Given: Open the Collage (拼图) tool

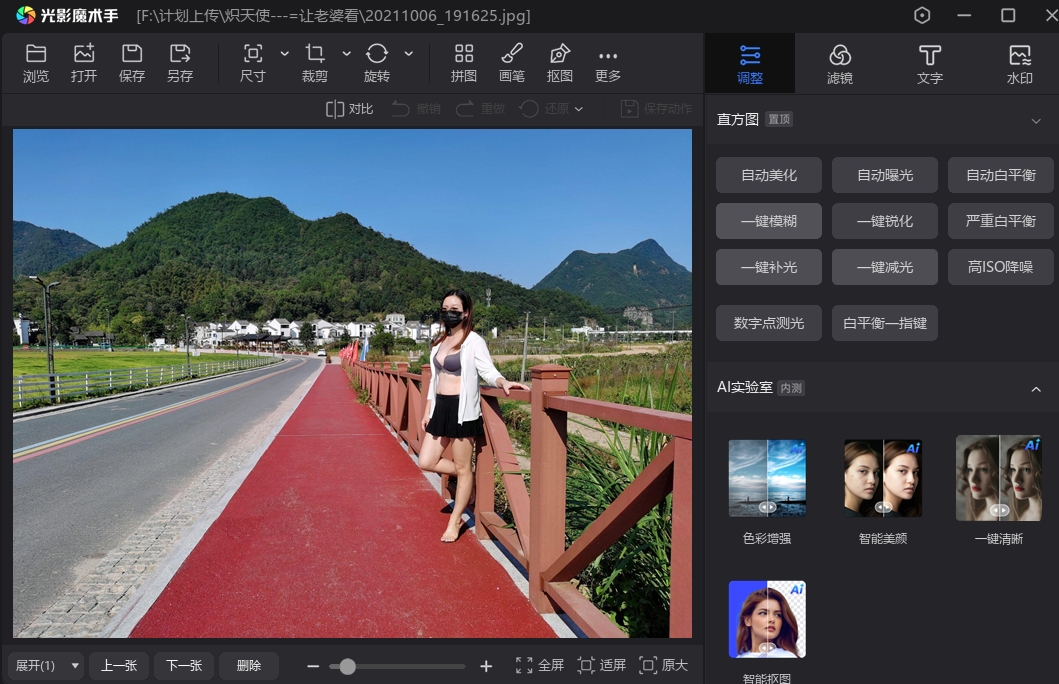Looking at the screenshot, I should (x=464, y=55).
